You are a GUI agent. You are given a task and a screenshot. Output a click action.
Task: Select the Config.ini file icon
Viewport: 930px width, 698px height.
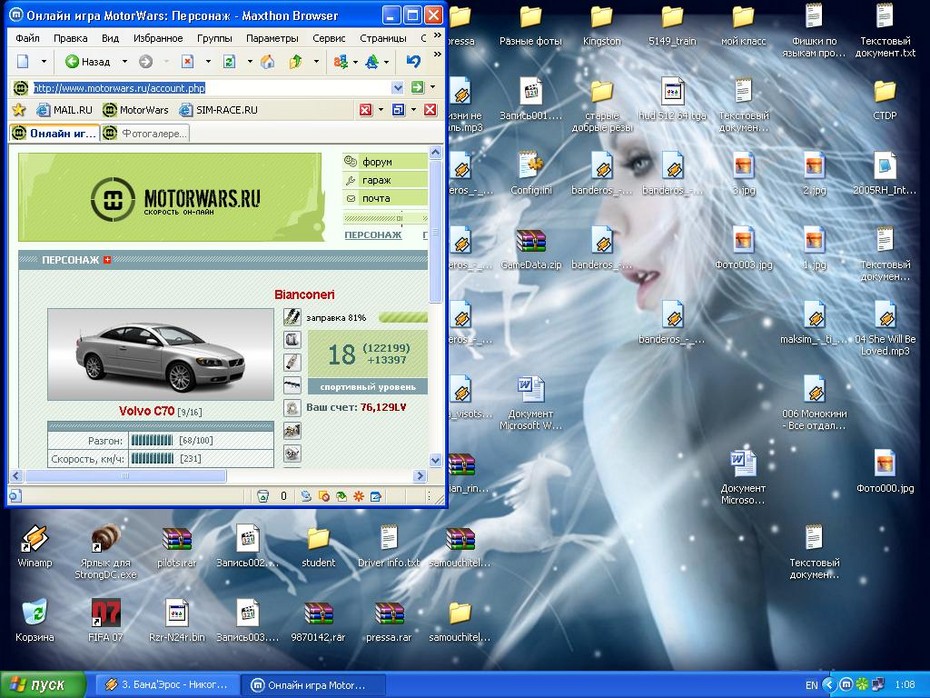coord(531,174)
